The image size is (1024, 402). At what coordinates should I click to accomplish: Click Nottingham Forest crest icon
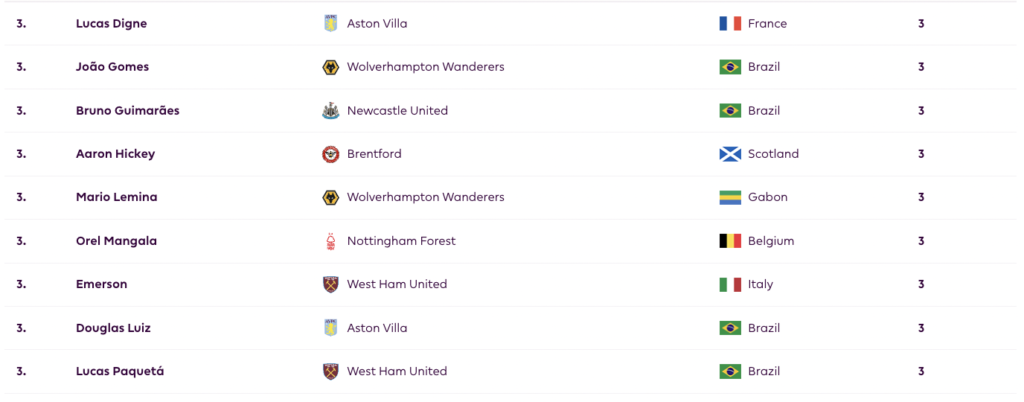pos(330,241)
